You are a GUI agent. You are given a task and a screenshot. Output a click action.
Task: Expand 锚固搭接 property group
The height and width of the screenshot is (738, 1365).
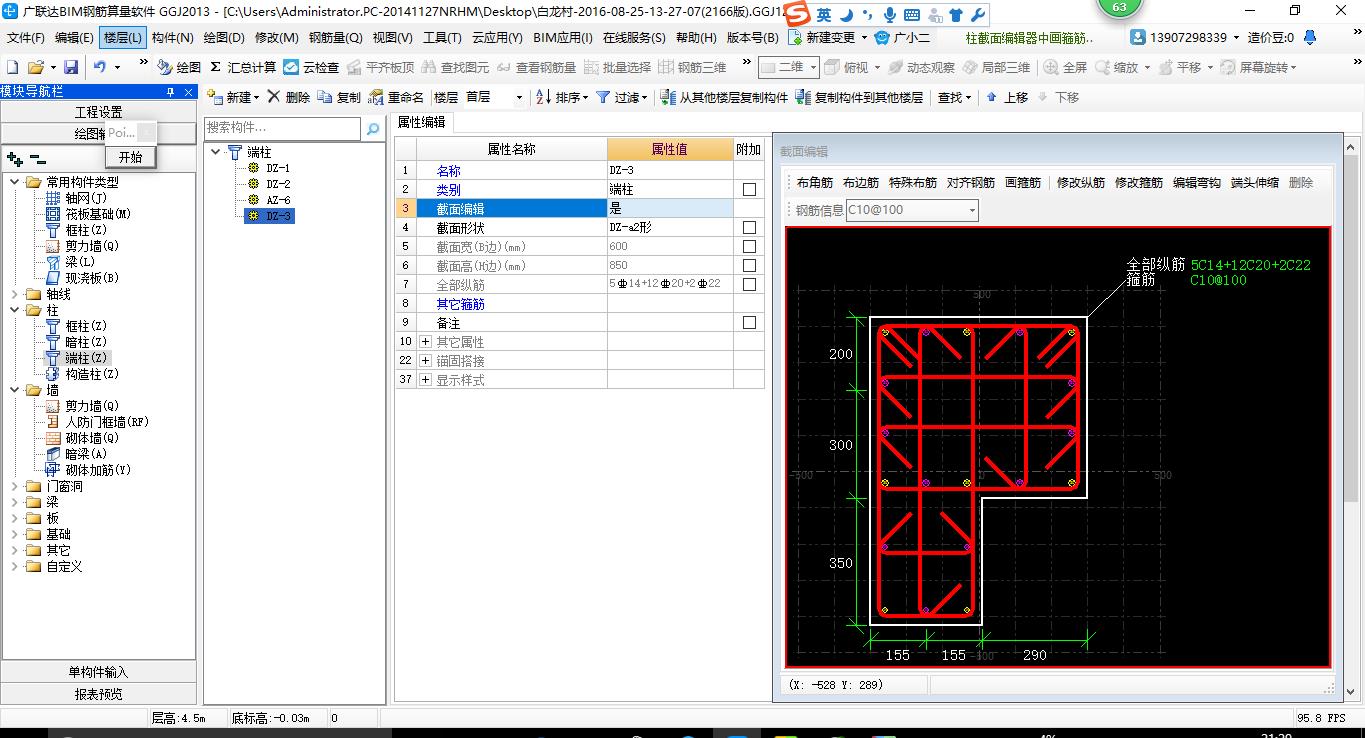coord(425,361)
